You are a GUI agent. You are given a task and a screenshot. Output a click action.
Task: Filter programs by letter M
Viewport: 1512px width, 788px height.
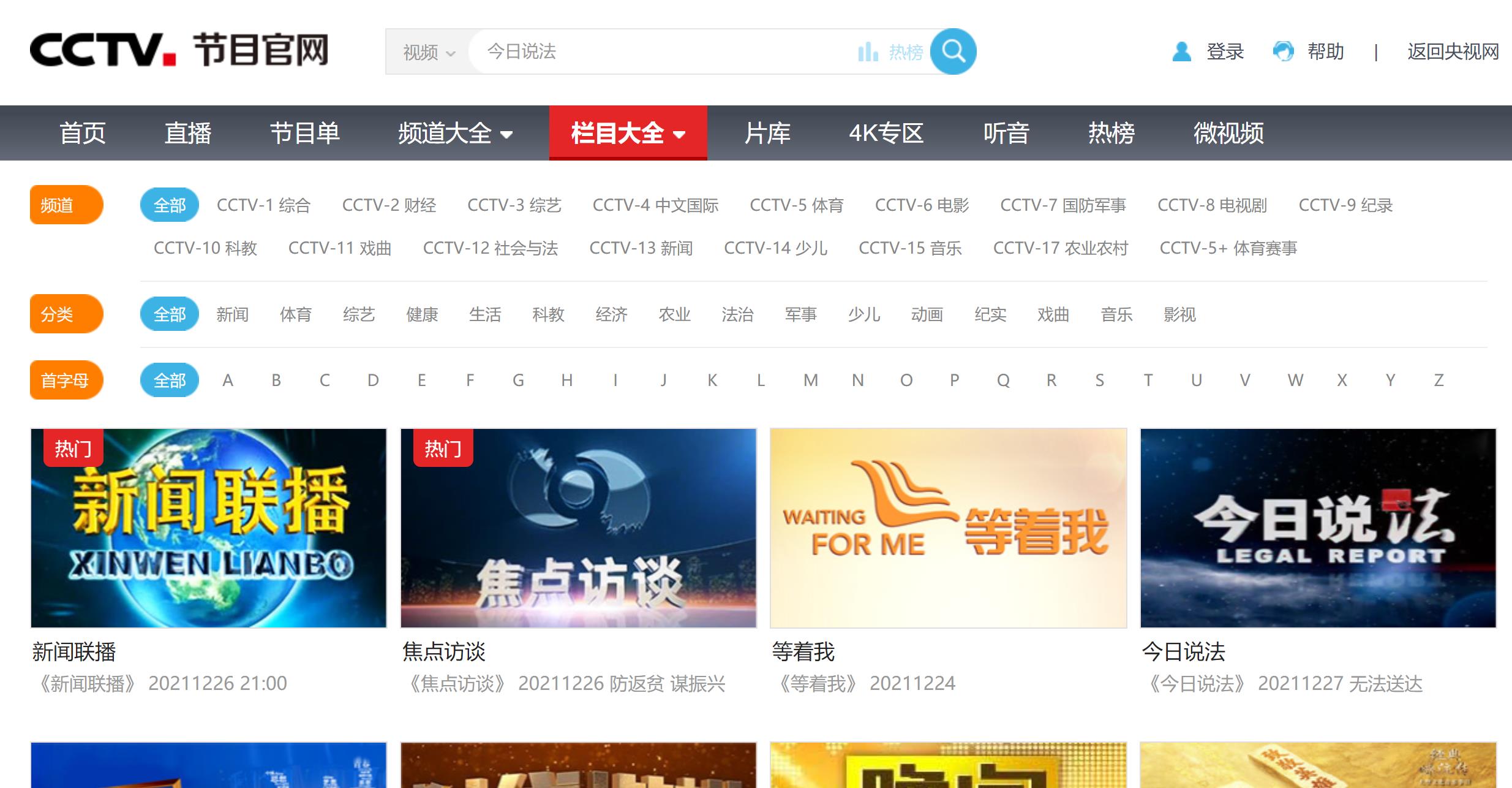point(810,381)
